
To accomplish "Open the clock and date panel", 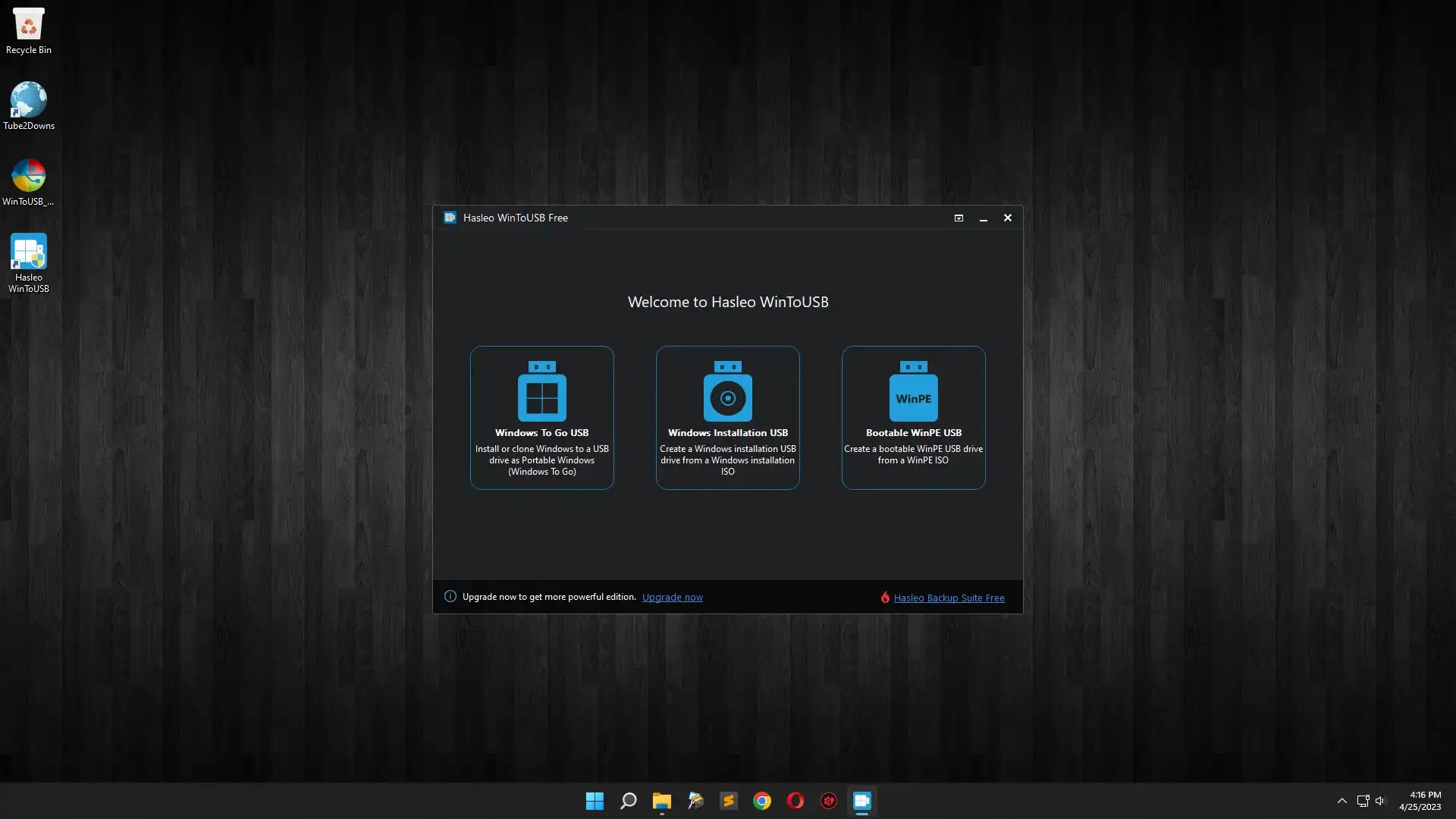I will 1420,801.
